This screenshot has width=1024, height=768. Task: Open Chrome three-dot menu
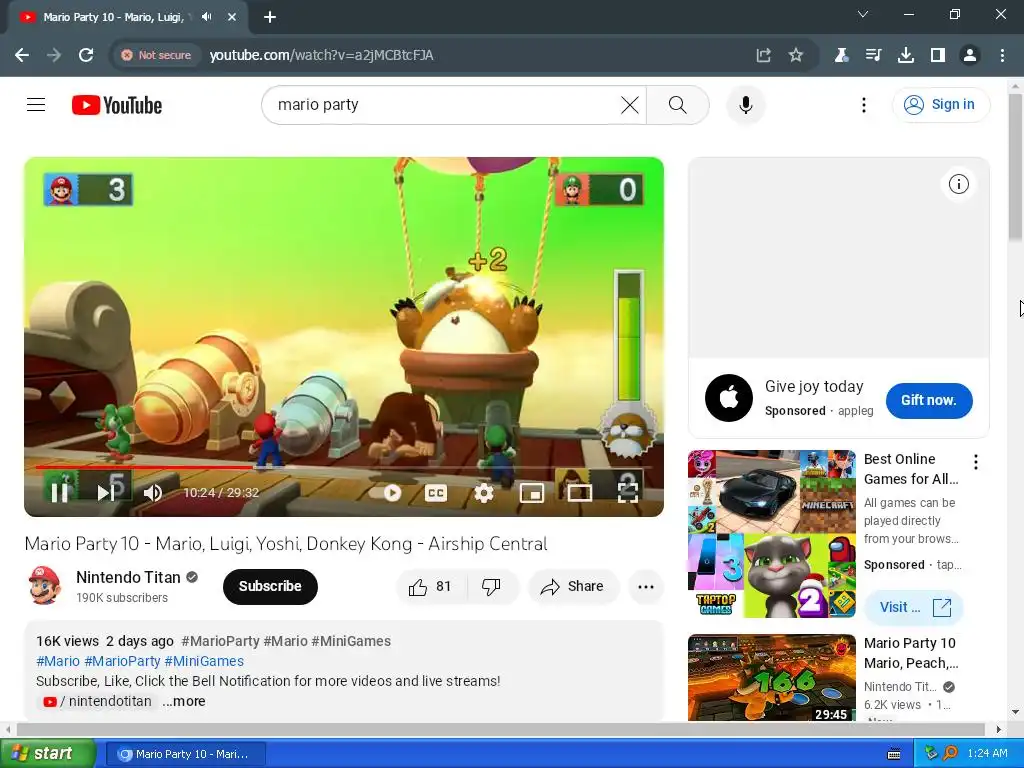click(x=1002, y=55)
